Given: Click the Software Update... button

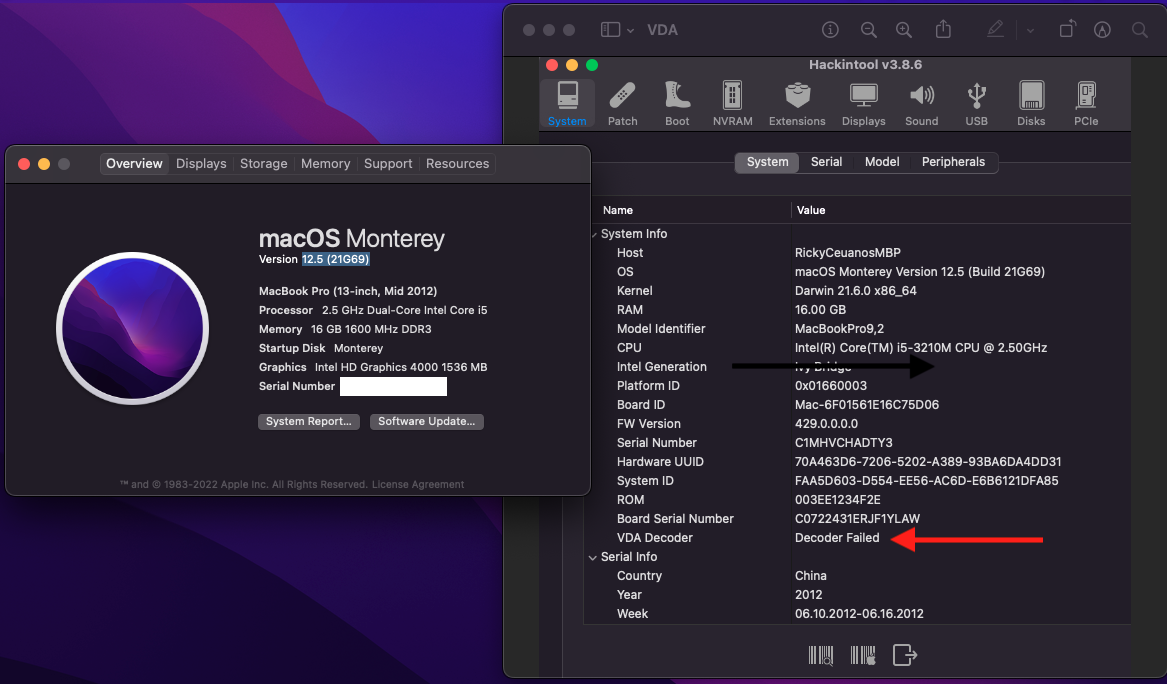Looking at the screenshot, I should click(426, 422).
